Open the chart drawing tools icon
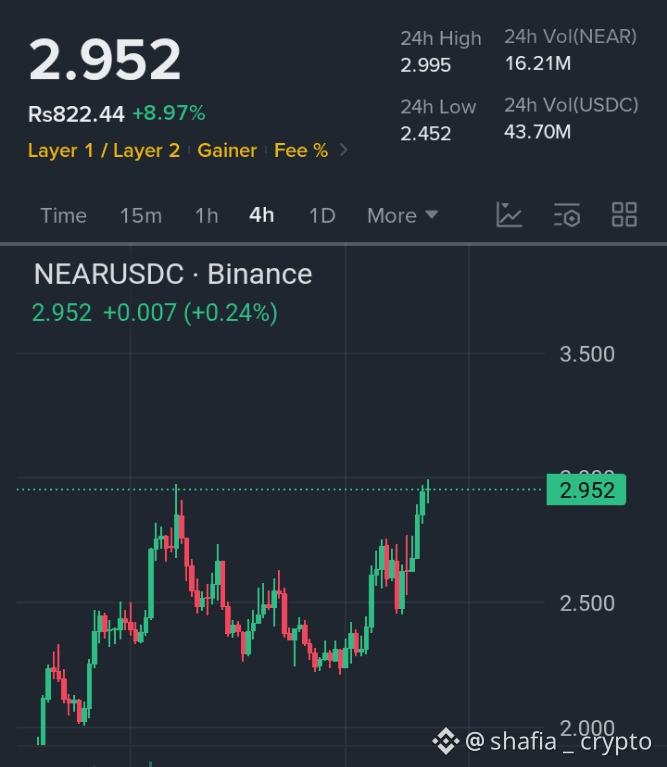Image resolution: width=667 pixels, height=767 pixels. click(509, 215)
